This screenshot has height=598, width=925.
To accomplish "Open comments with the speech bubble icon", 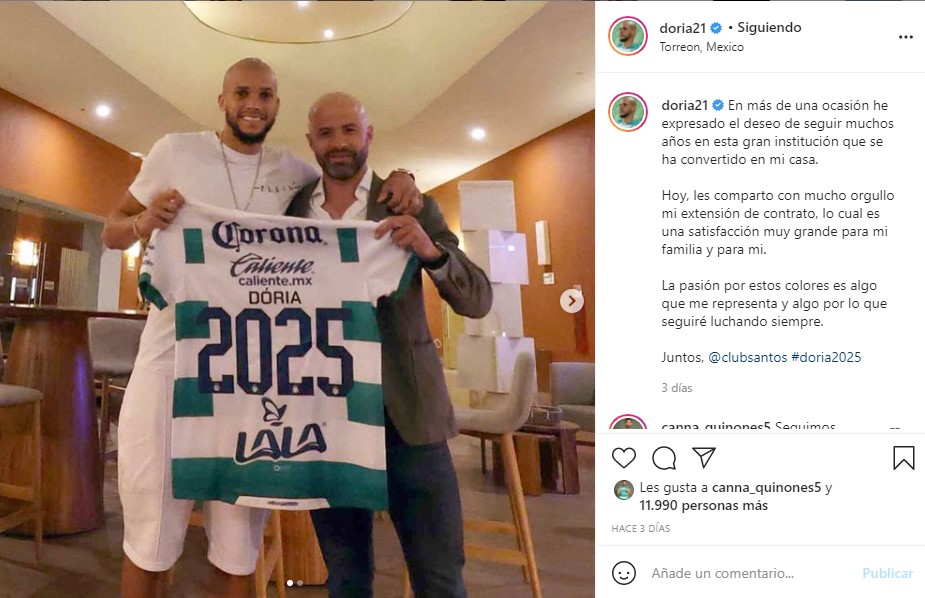I will pos(664,458).
